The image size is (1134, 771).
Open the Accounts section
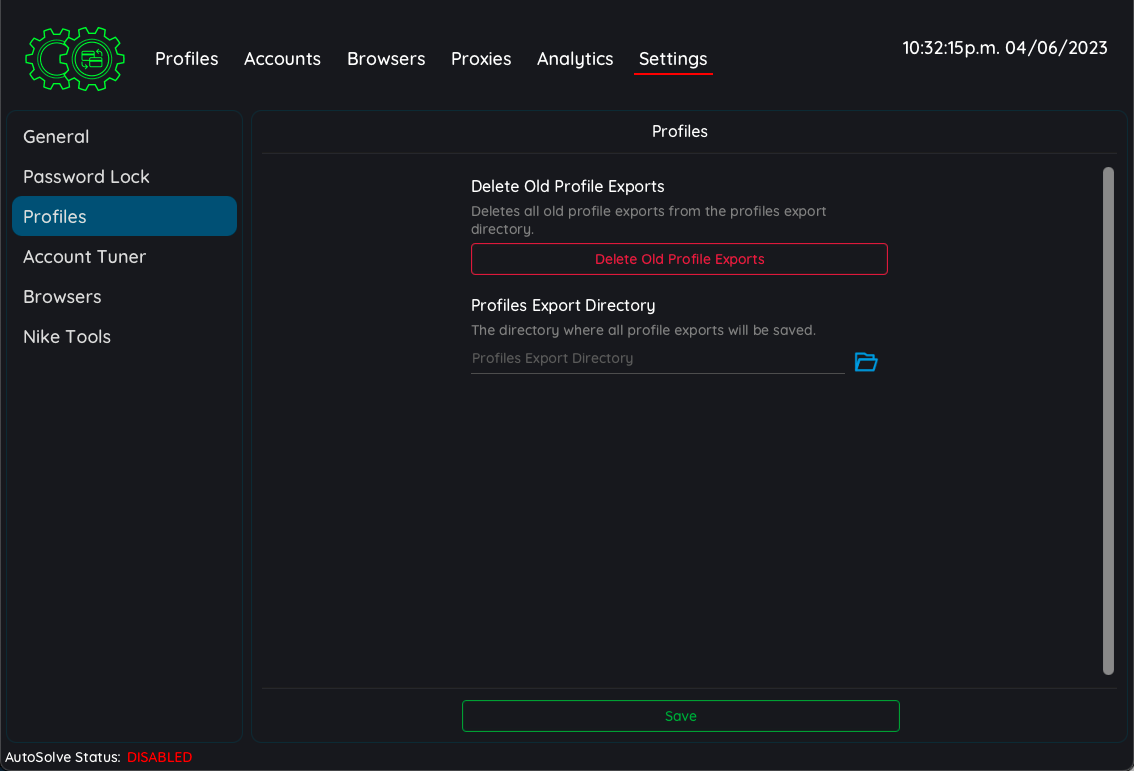282,59
